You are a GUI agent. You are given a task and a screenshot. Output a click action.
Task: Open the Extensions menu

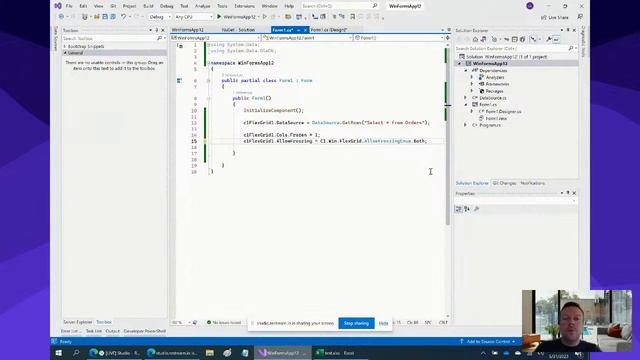[244, 6]
